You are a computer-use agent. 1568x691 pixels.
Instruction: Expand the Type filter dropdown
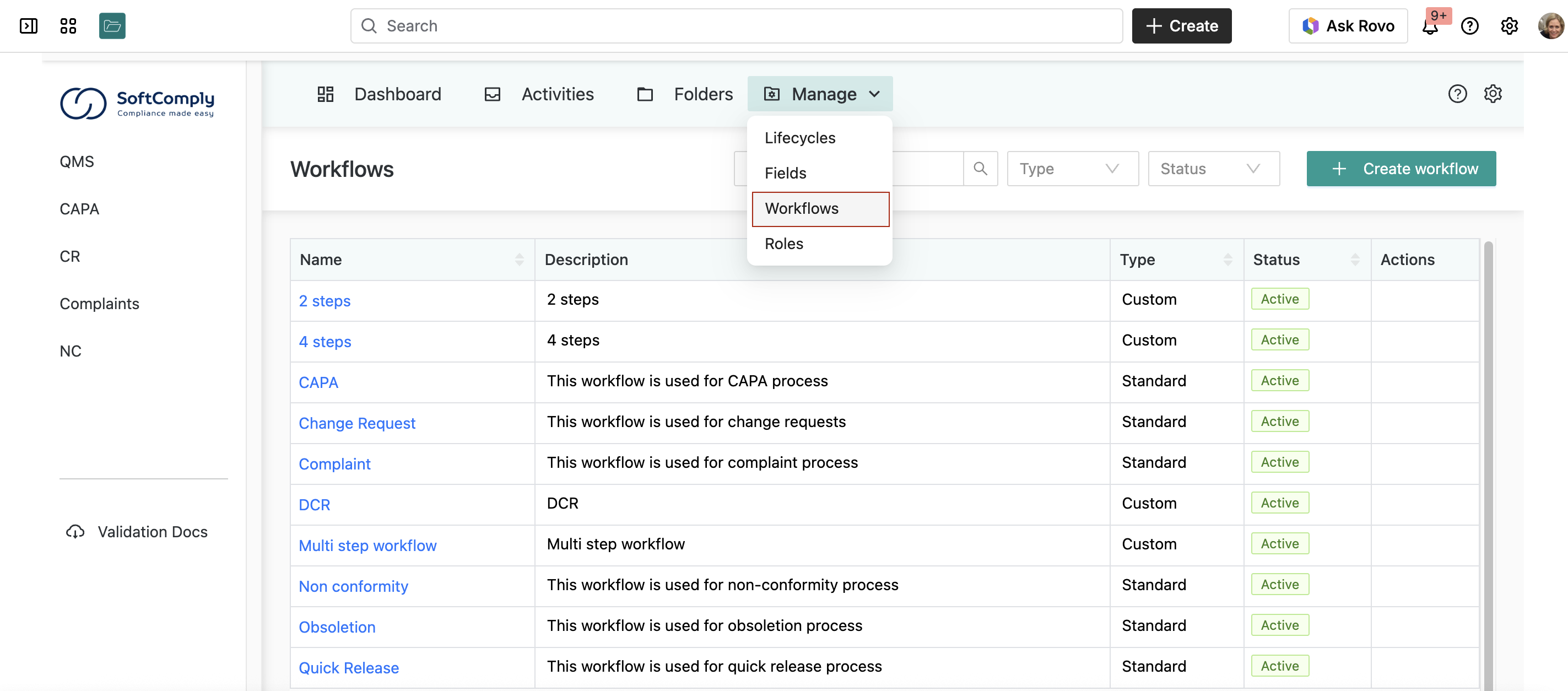[x=1072, y=169]
